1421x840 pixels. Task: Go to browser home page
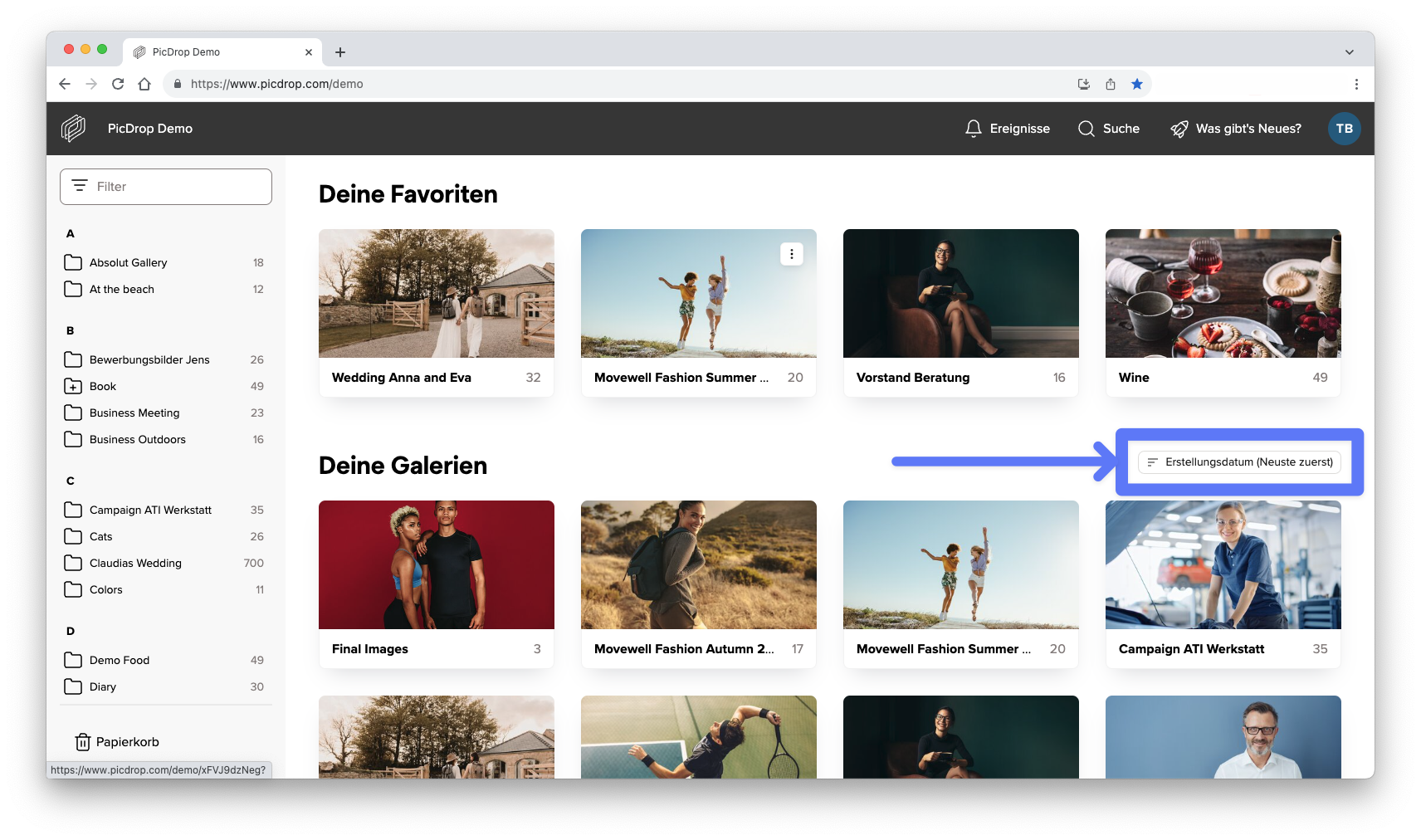point(144,84)
